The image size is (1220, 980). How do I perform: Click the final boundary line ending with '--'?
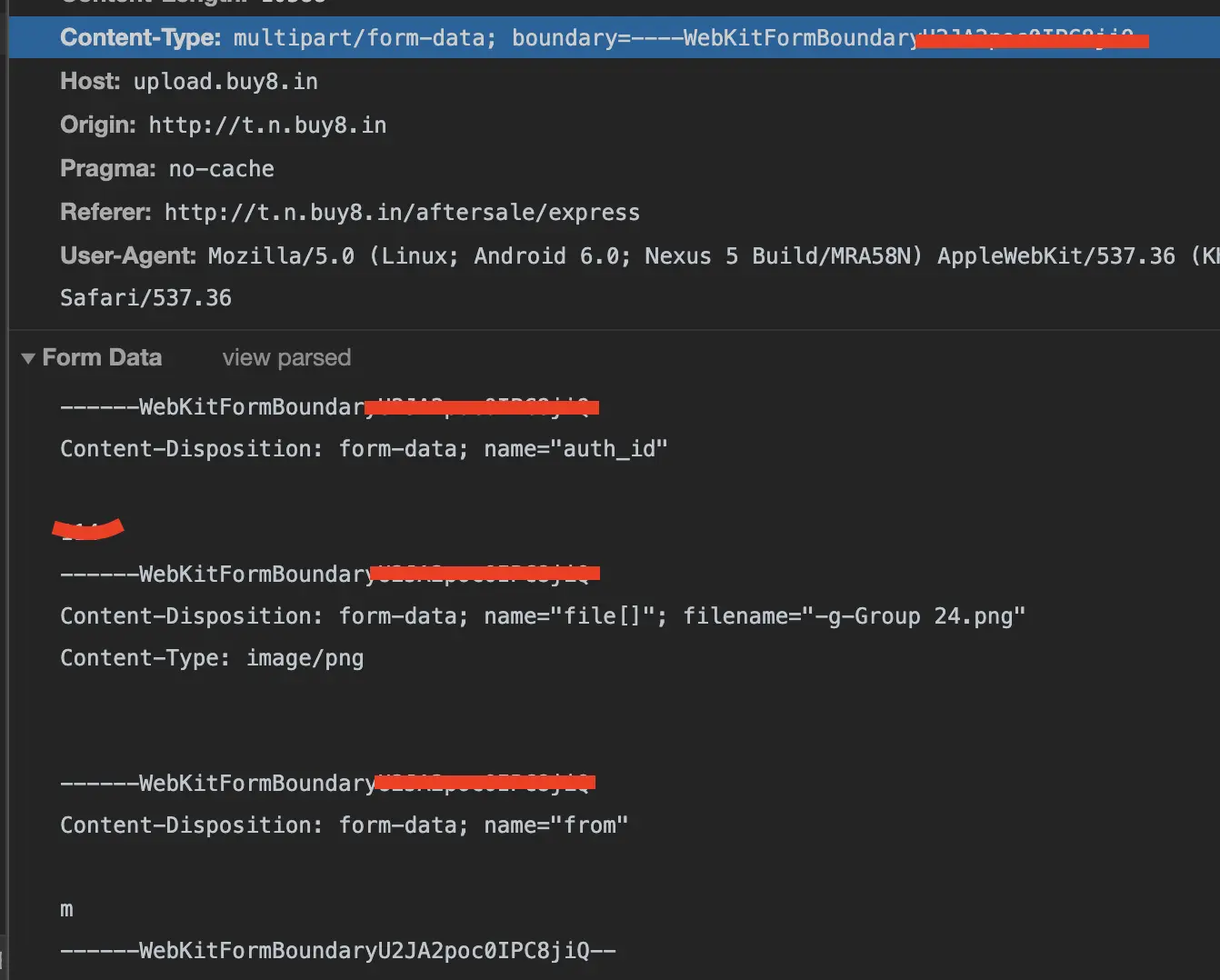pos(338,951)
